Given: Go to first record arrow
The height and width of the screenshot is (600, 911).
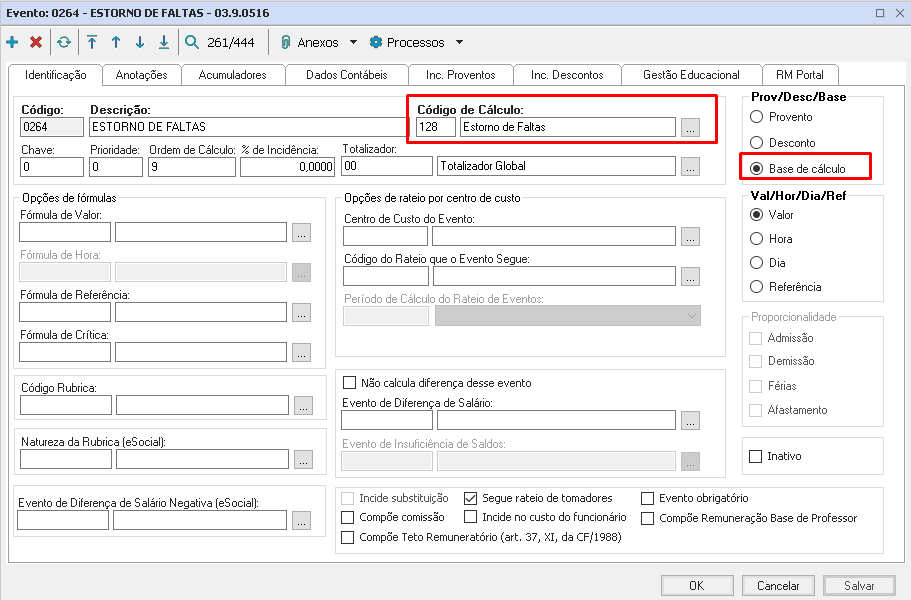Looking at the screenshot, I should tap(92, 42).
